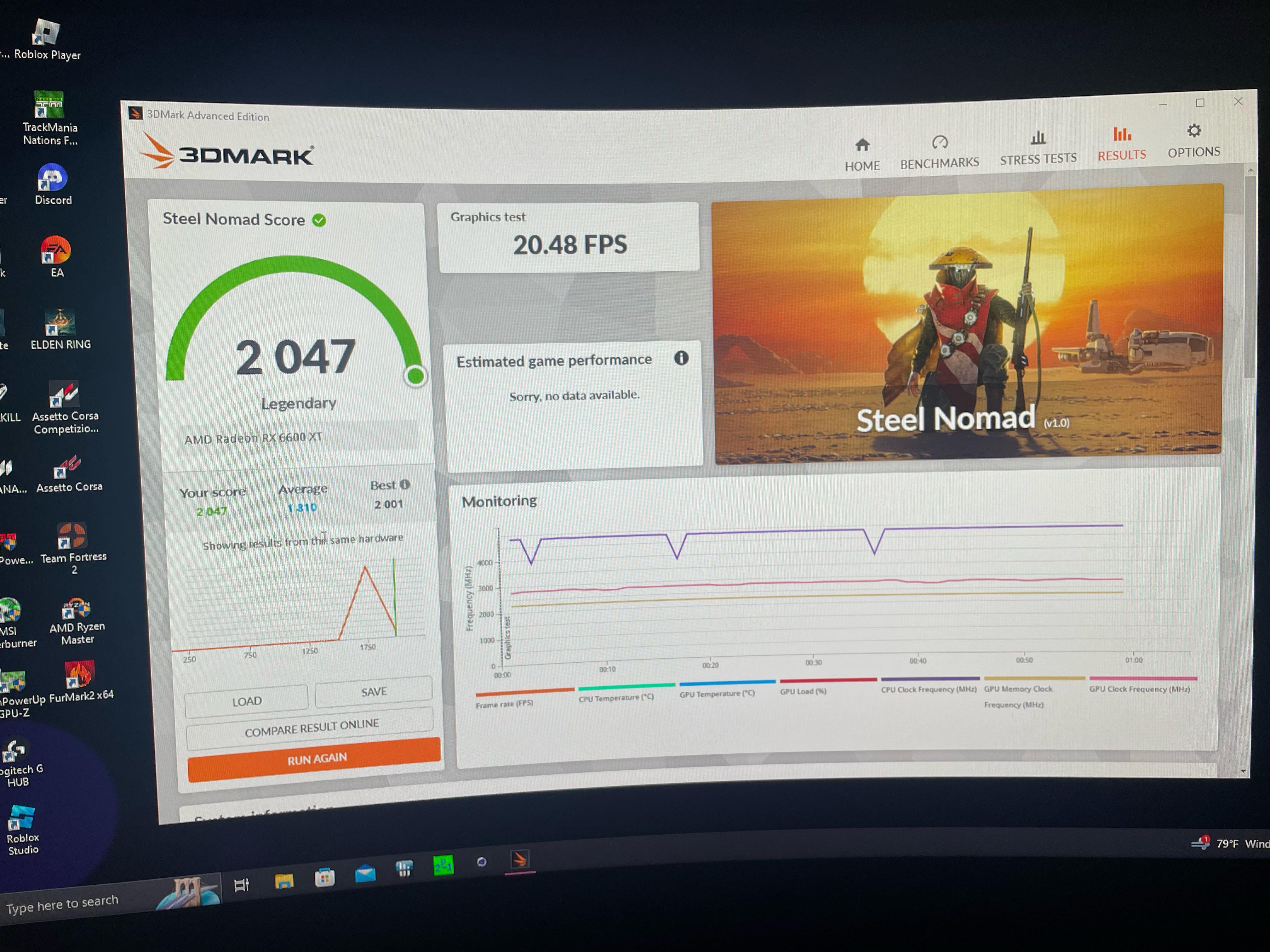Viewport: 1270px width, 952px height.
Task: Click the info icon next to Best score
Action: tap(405, 484)
